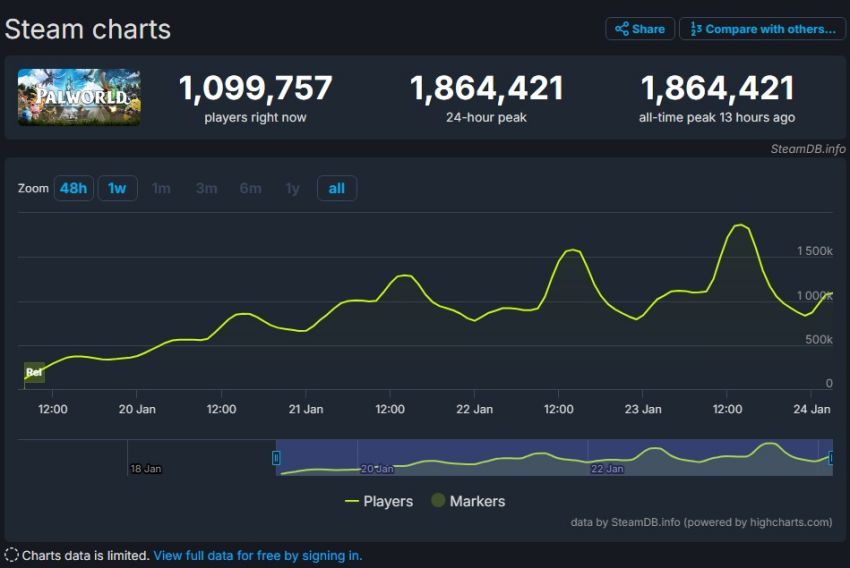Screen dimensions: 850x568
Task: Click the 22 Jan axis label
Action: point(474,409)
